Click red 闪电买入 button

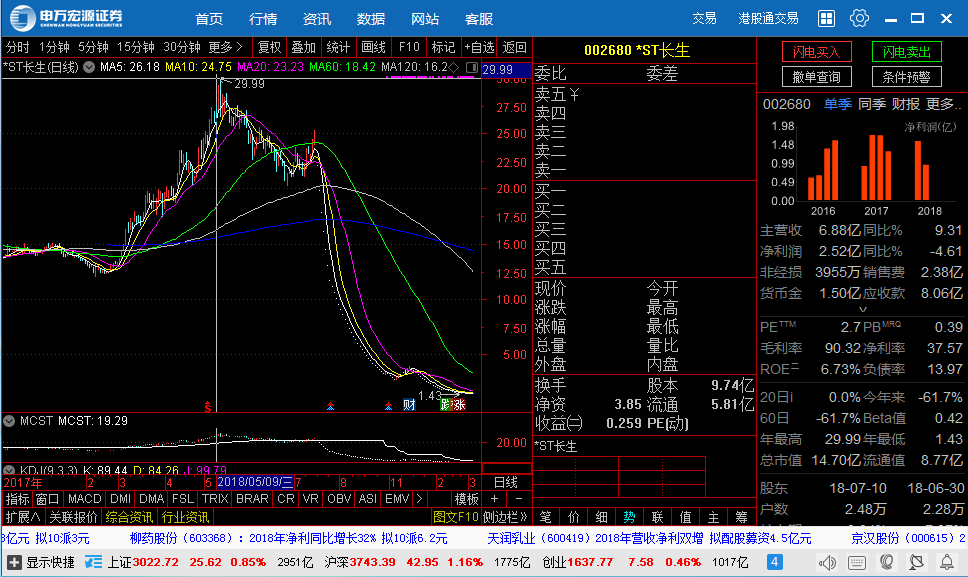tap(817, 52)
